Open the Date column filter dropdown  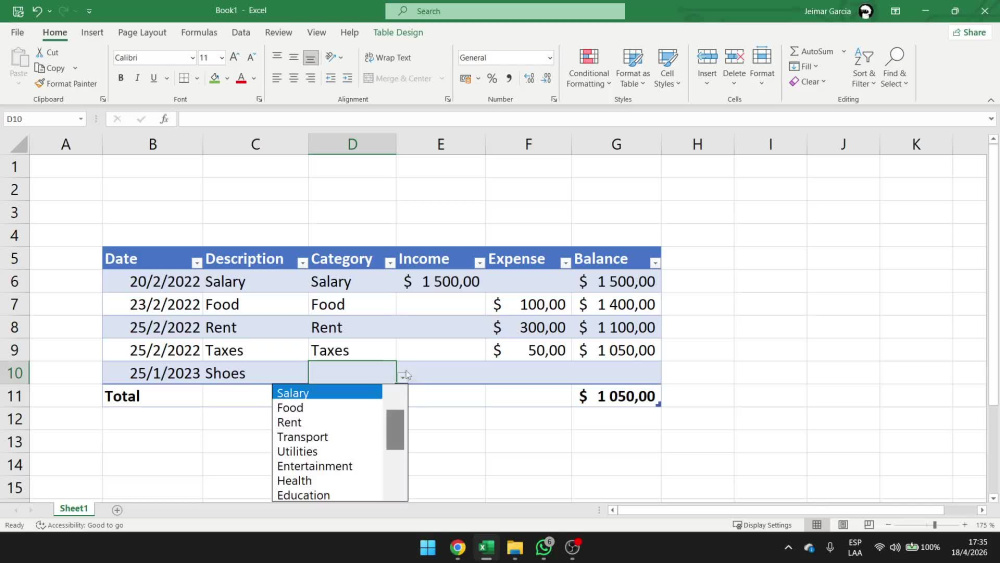196,263
